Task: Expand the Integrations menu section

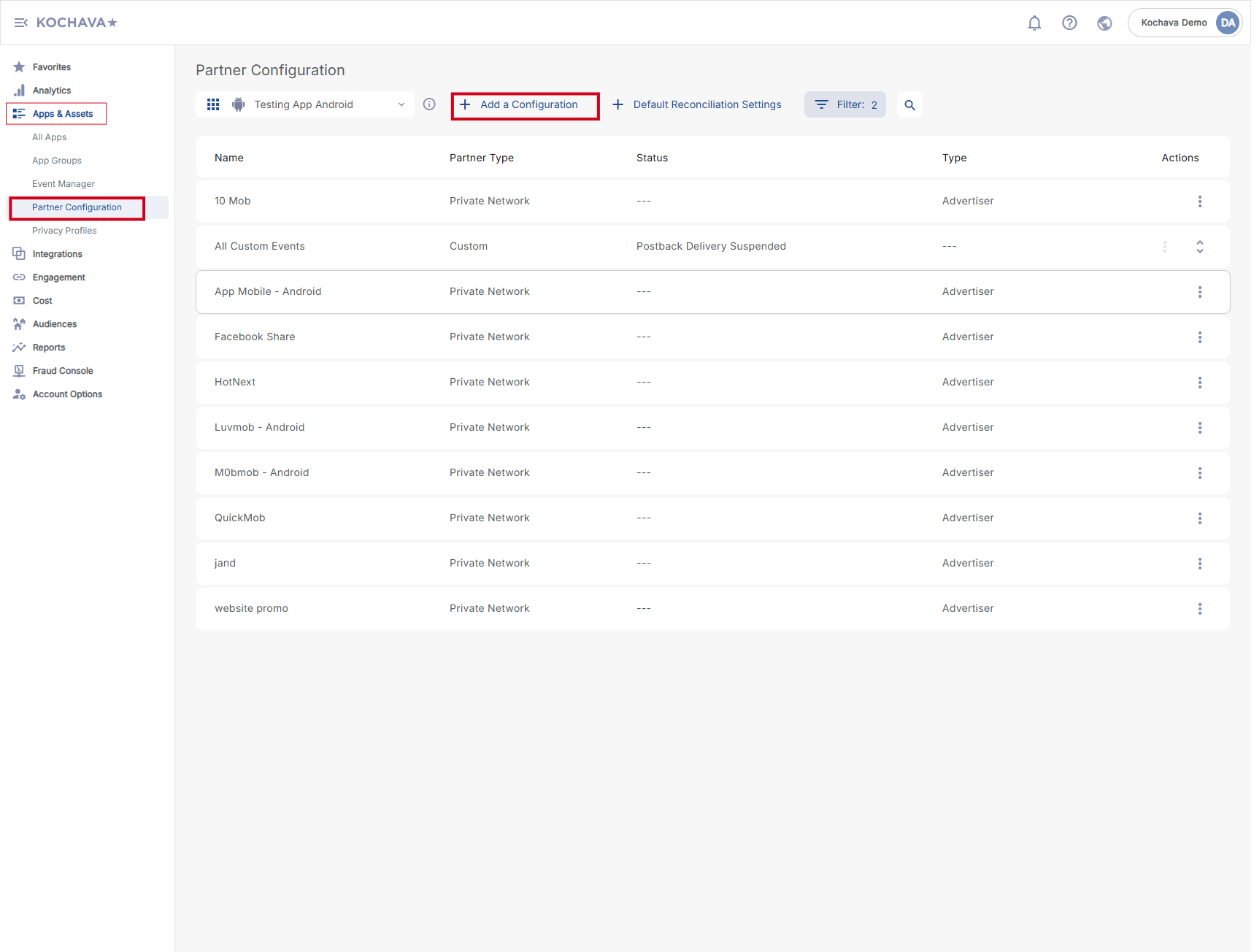Action: pyautogui.click(x=58, y=254)
